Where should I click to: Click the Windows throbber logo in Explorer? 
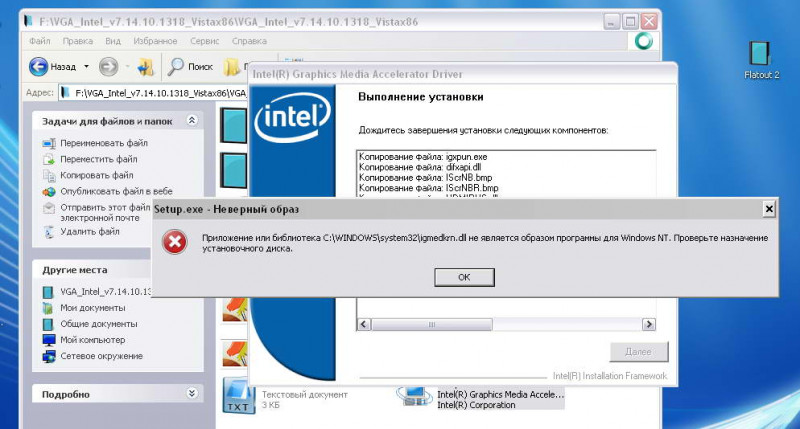pyautogui.click(x=643, y=41)
